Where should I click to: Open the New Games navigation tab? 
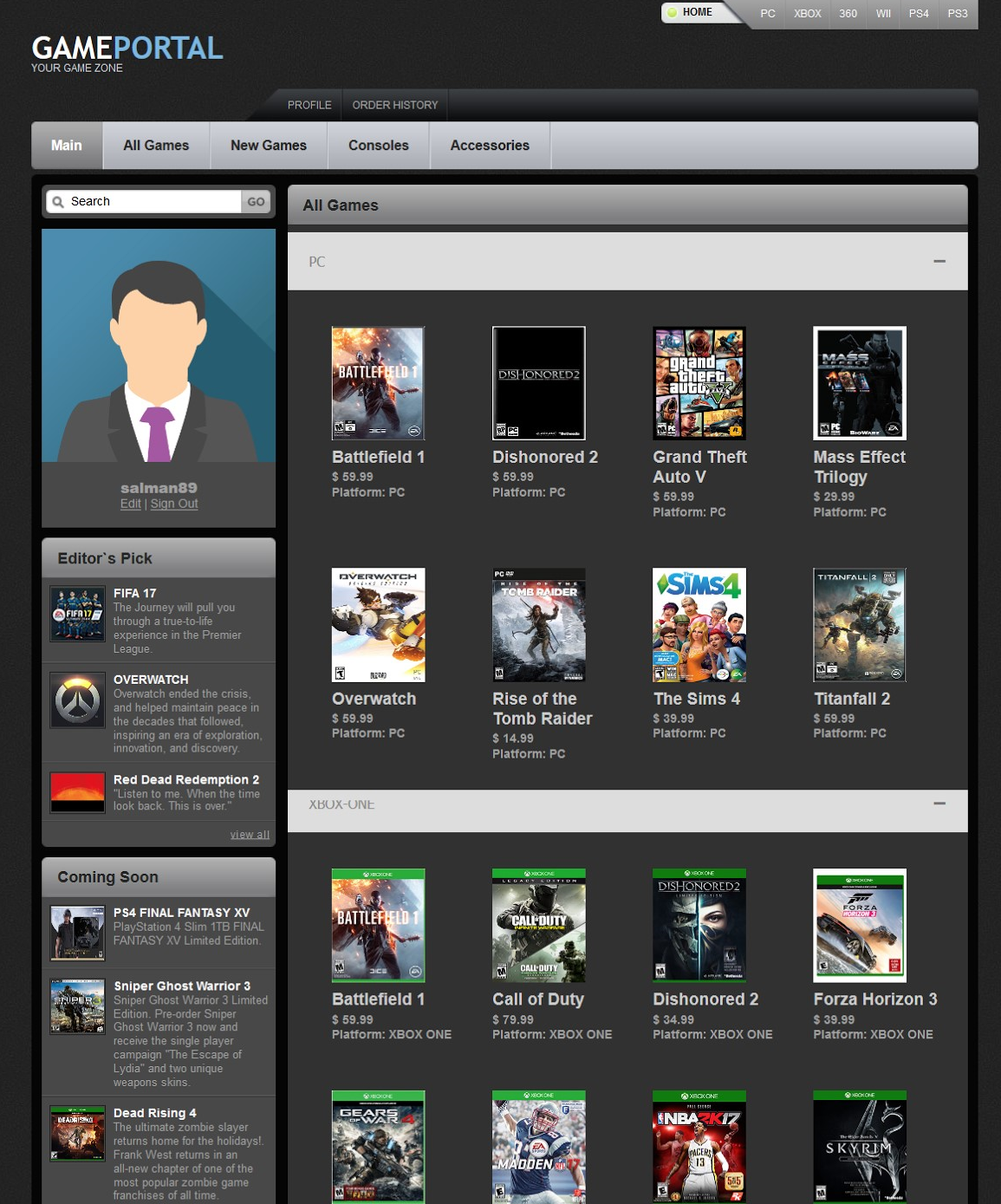pos(269,146)
